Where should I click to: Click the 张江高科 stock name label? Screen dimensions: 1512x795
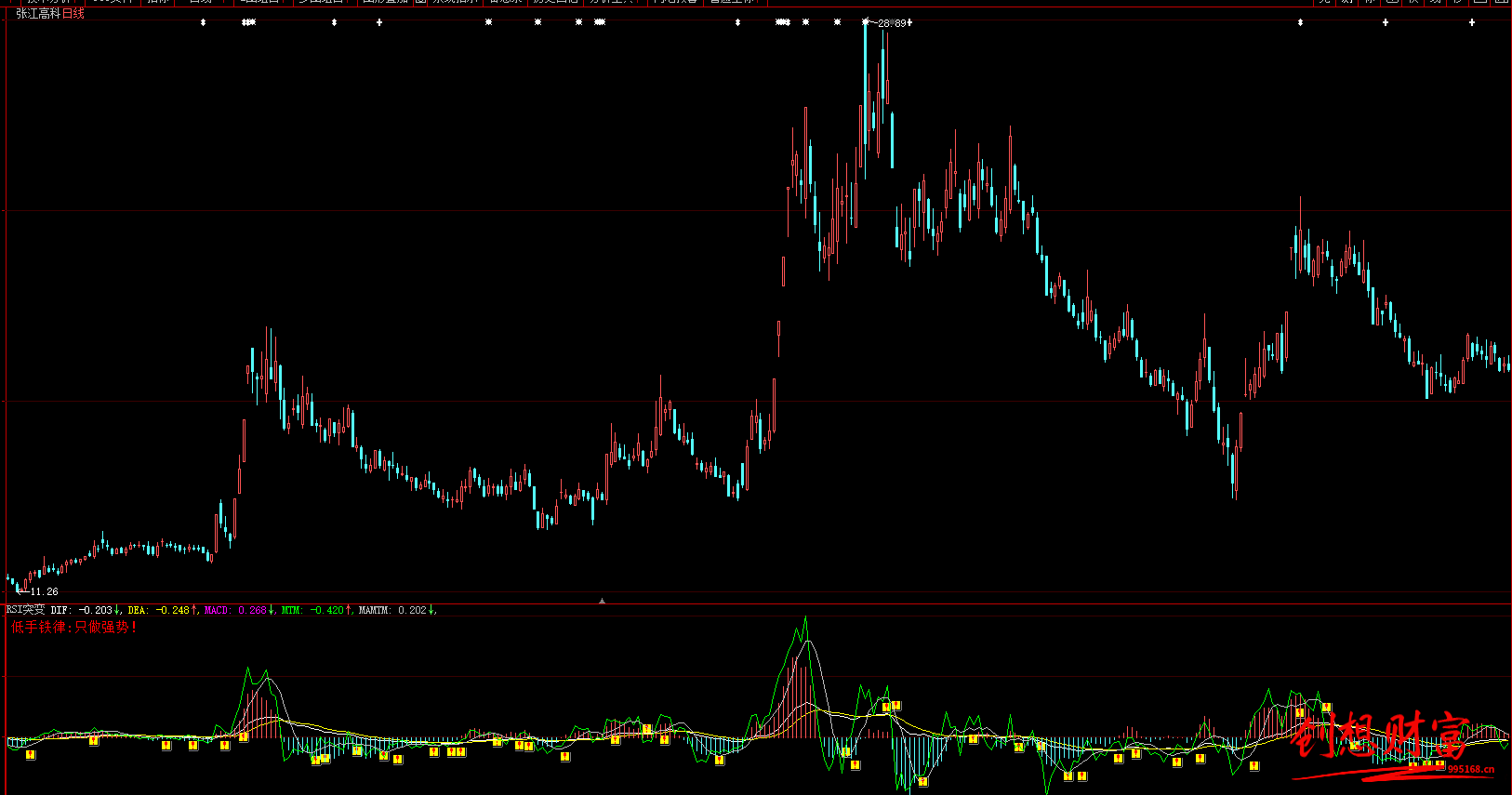(x=38, y=14)
